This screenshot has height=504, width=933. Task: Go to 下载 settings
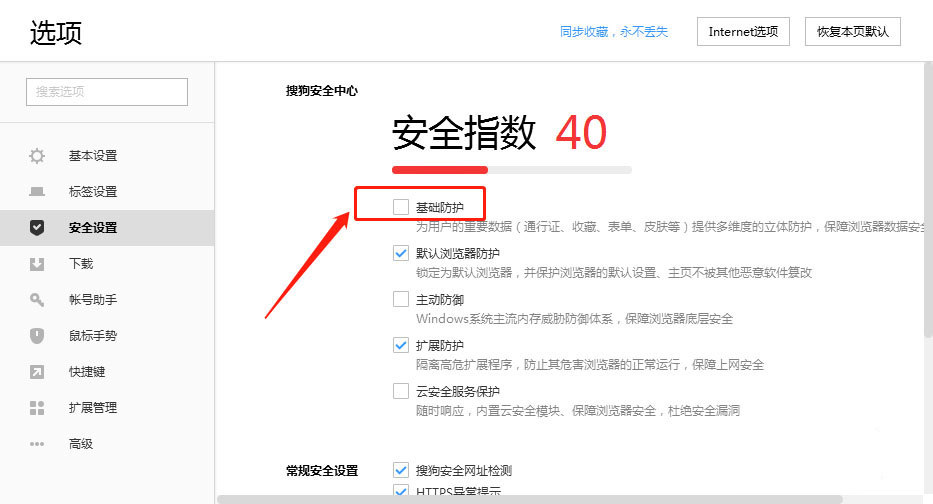(x=107, y=264)
